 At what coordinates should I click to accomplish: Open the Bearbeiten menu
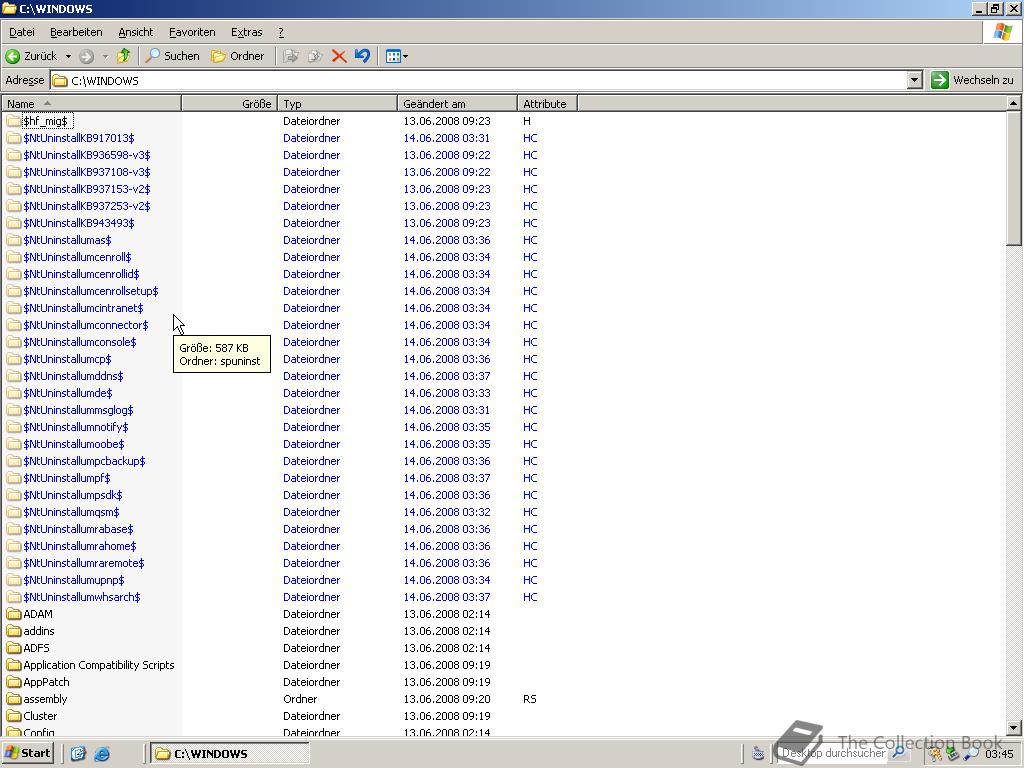[76, 32]
